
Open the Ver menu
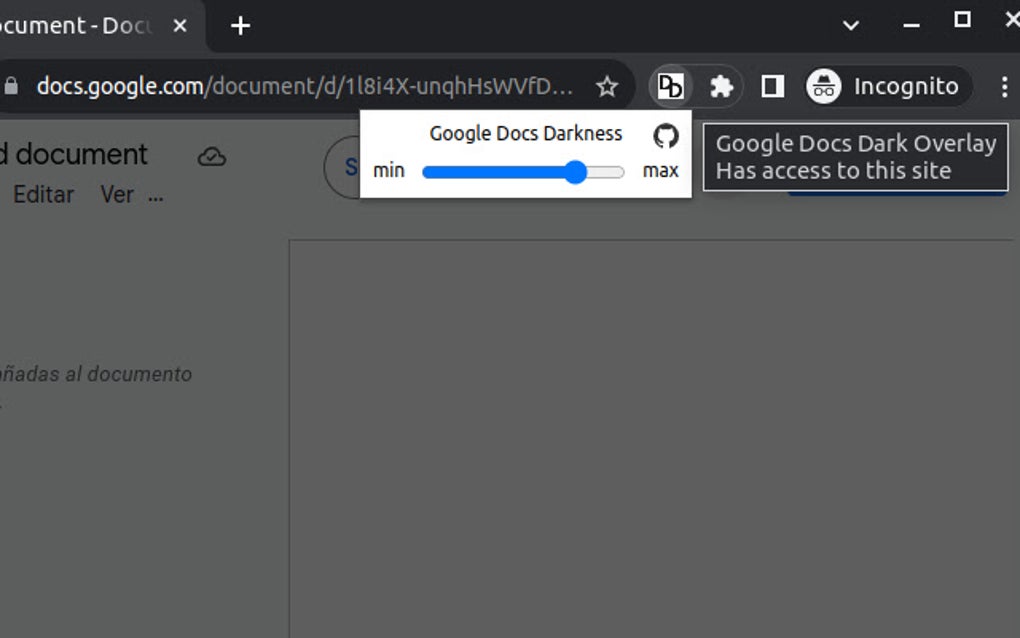click(x=117, y=194)
